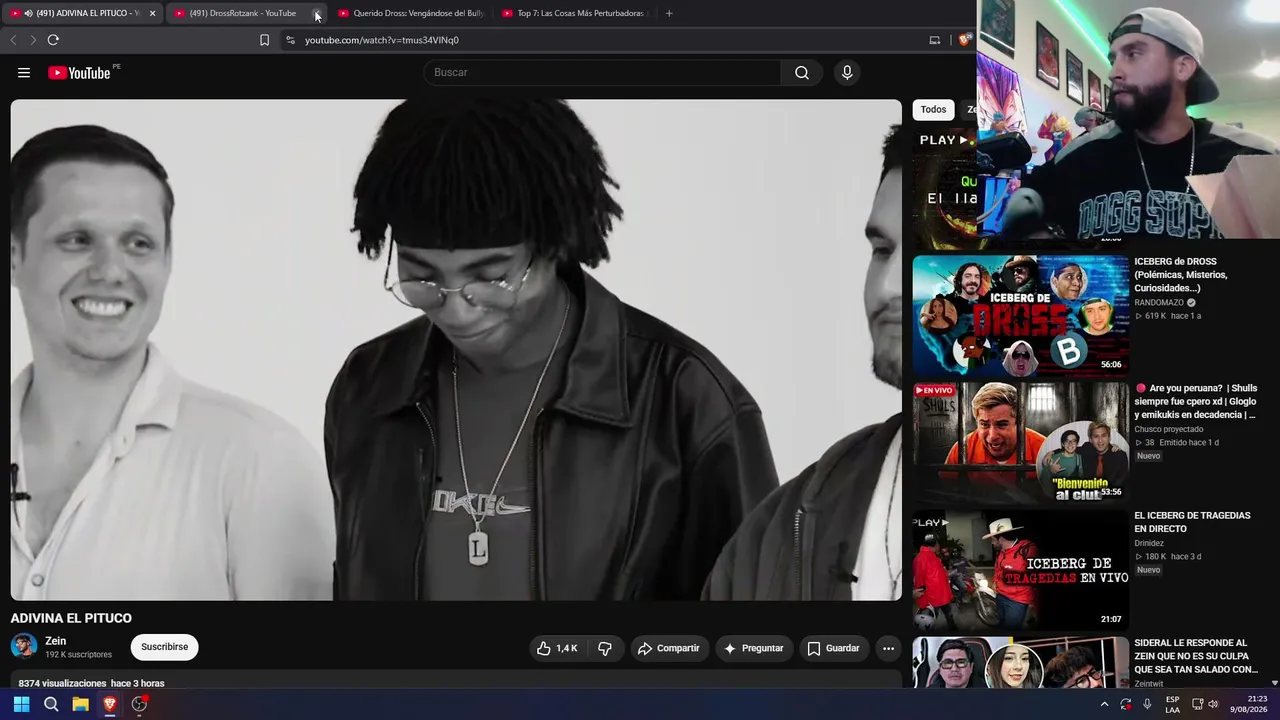Open 'SIDERAL LE RESPONDE AL ZEIN' title
The image size is (1280, 720).
[1196, 656]
